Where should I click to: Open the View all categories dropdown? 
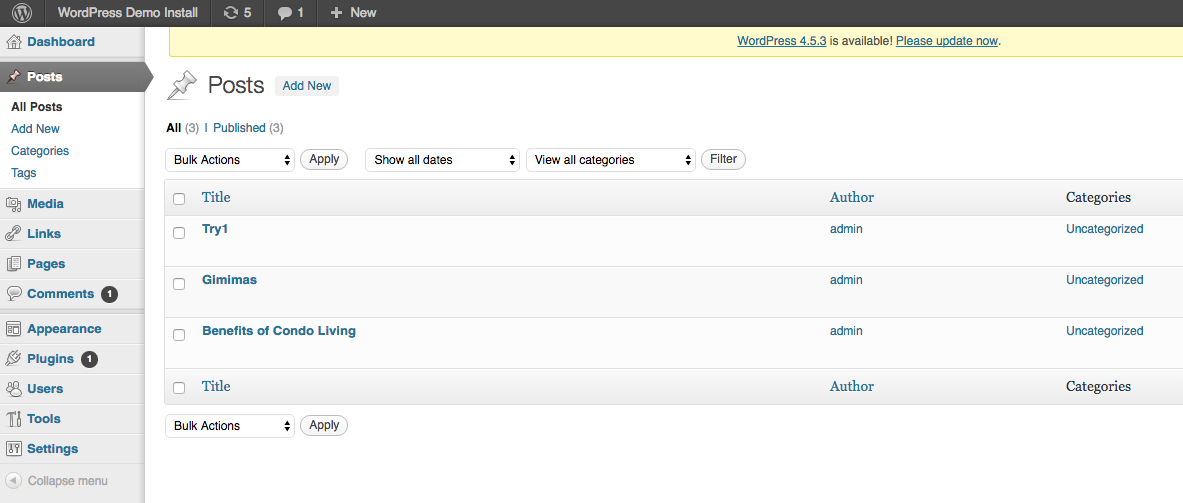pos(611,160)
